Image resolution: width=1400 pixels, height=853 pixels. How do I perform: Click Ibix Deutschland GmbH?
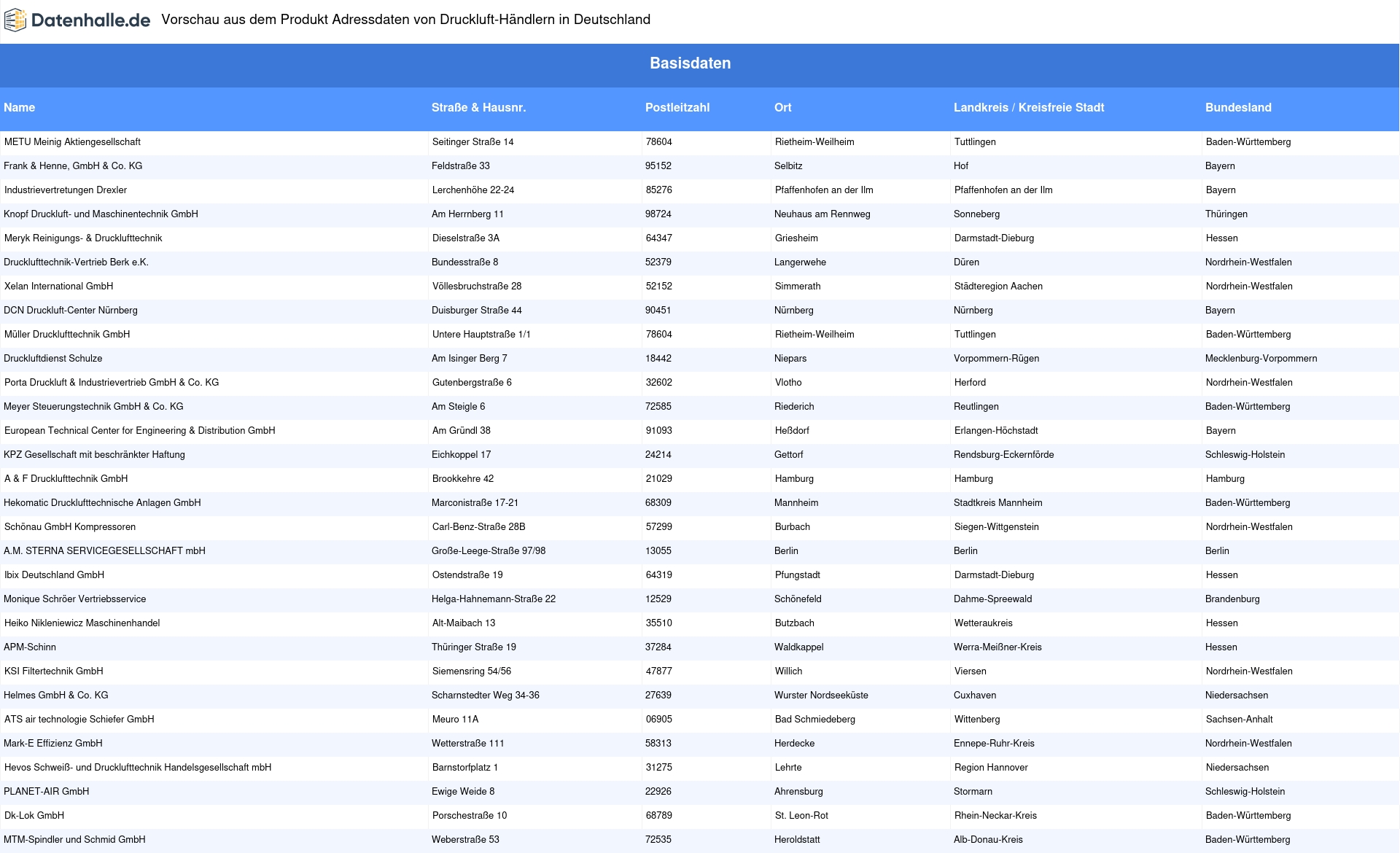[55, 575]
